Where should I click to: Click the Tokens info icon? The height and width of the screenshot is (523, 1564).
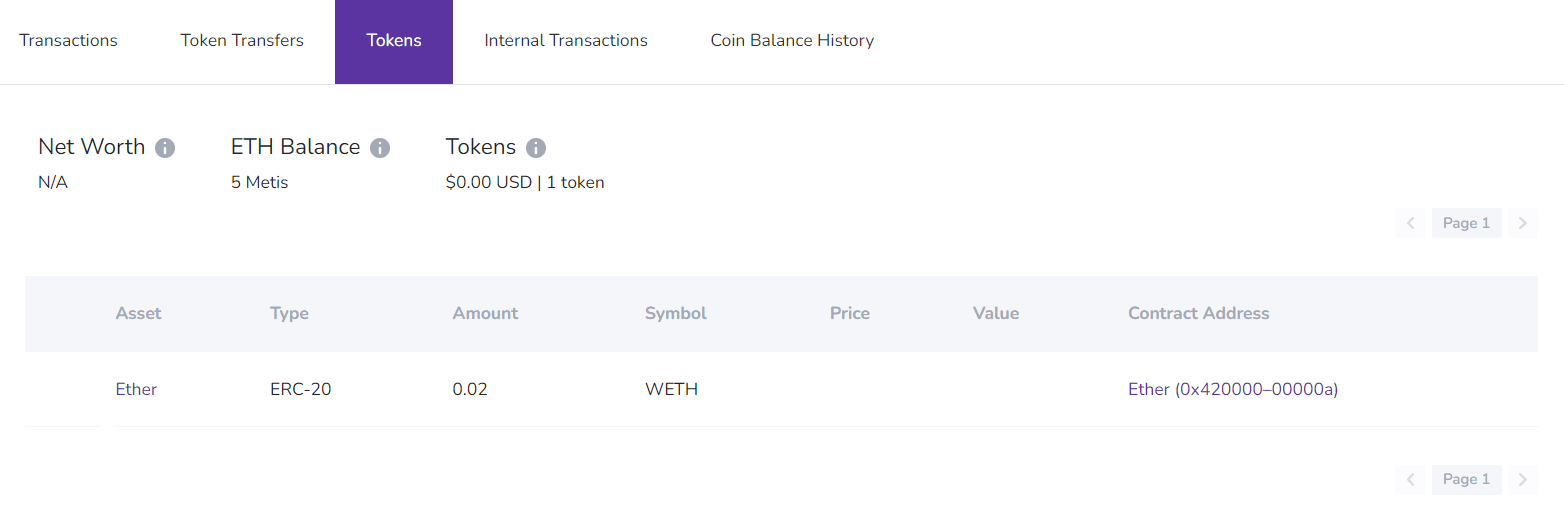(536, 148)
